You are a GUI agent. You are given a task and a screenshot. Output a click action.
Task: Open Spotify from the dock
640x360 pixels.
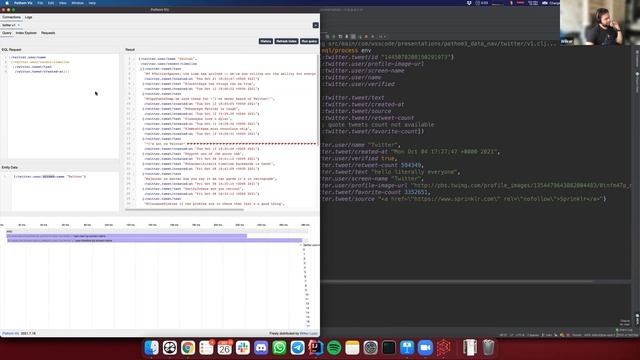pos(334,348)
